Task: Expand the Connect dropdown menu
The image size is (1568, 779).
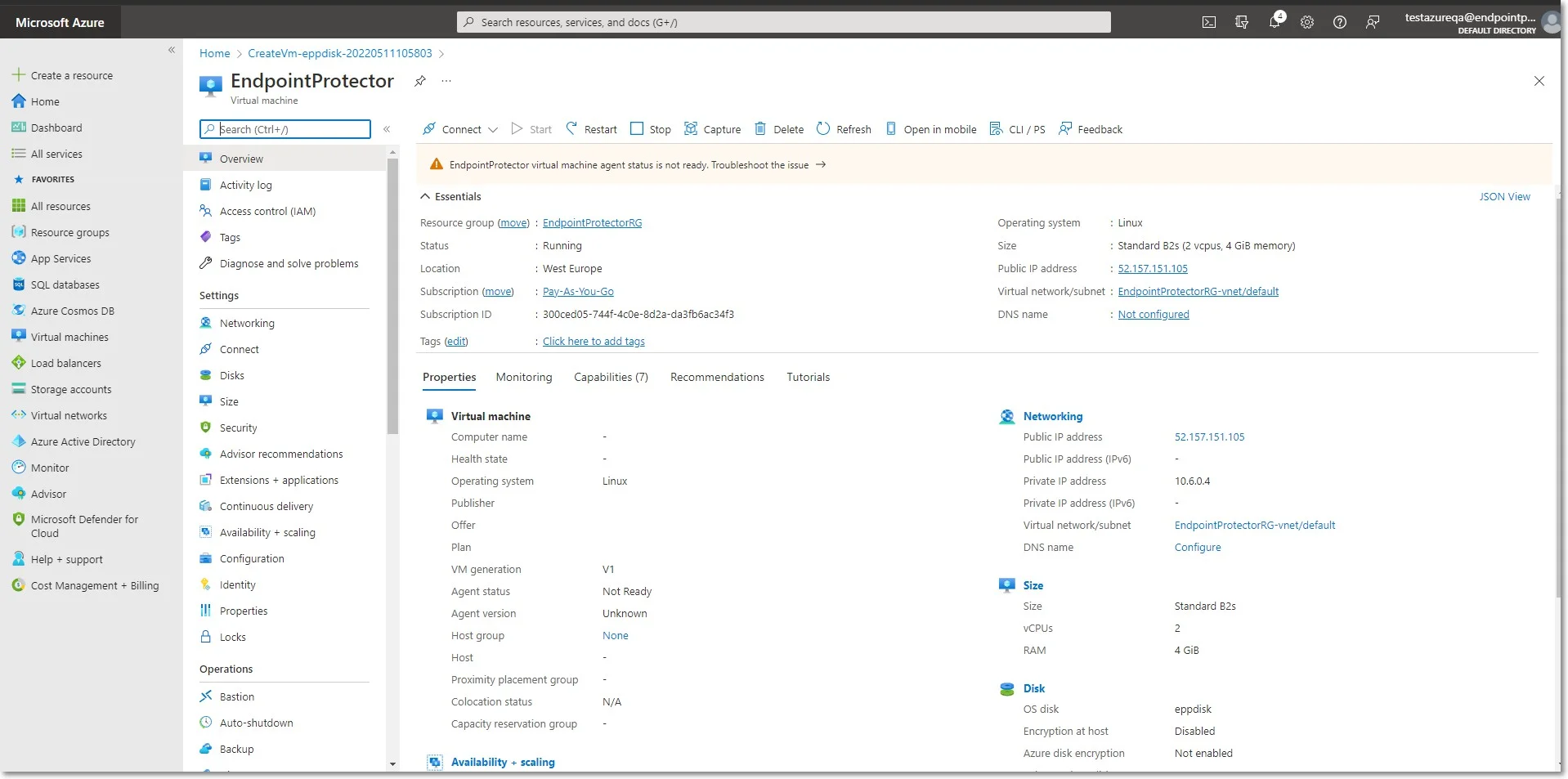Action: tap(460, 129)
